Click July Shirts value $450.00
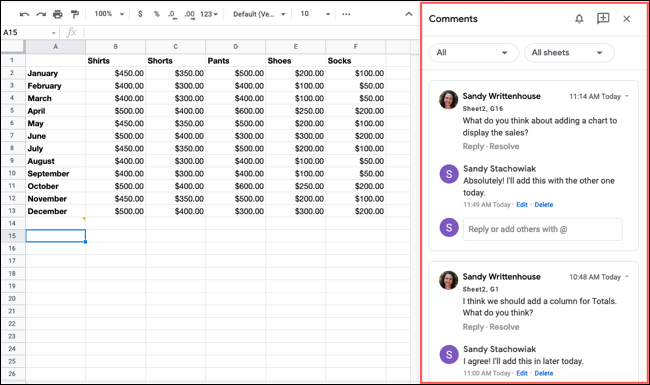The image size is (650, 385). (116, 148)
